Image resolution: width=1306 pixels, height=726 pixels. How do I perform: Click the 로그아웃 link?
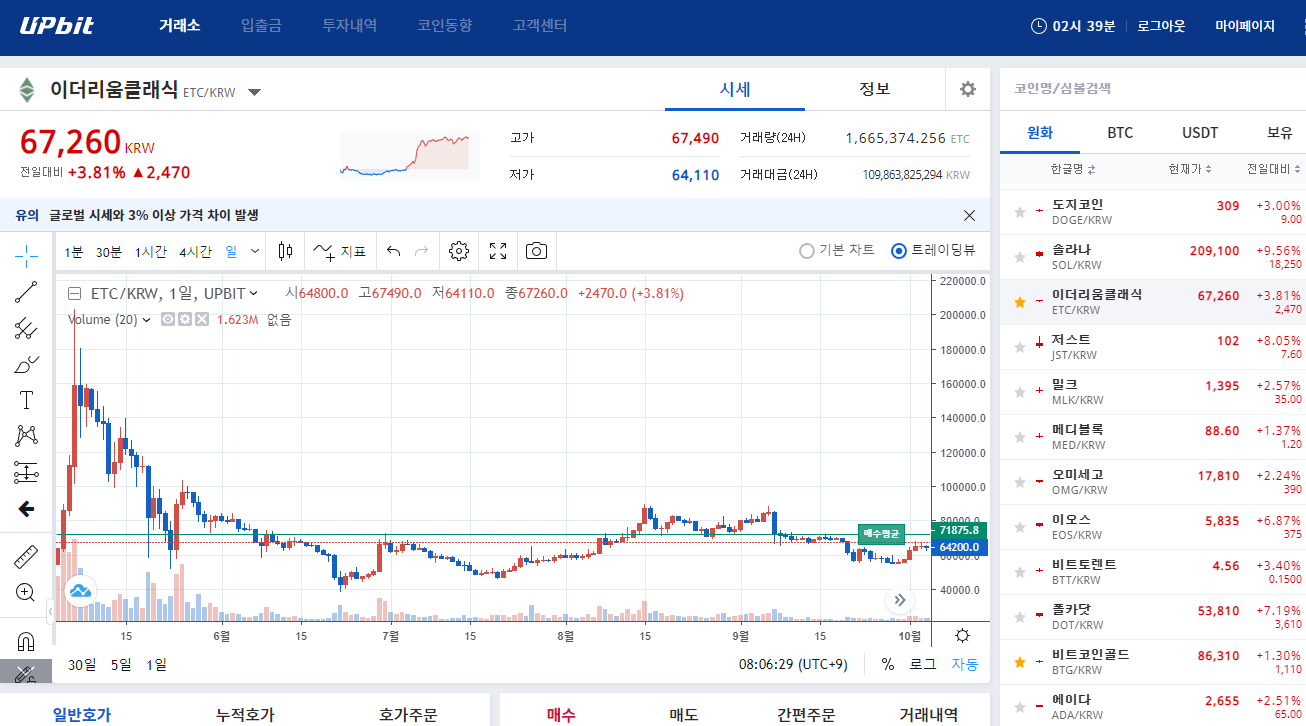click(x=1161, y=26)
